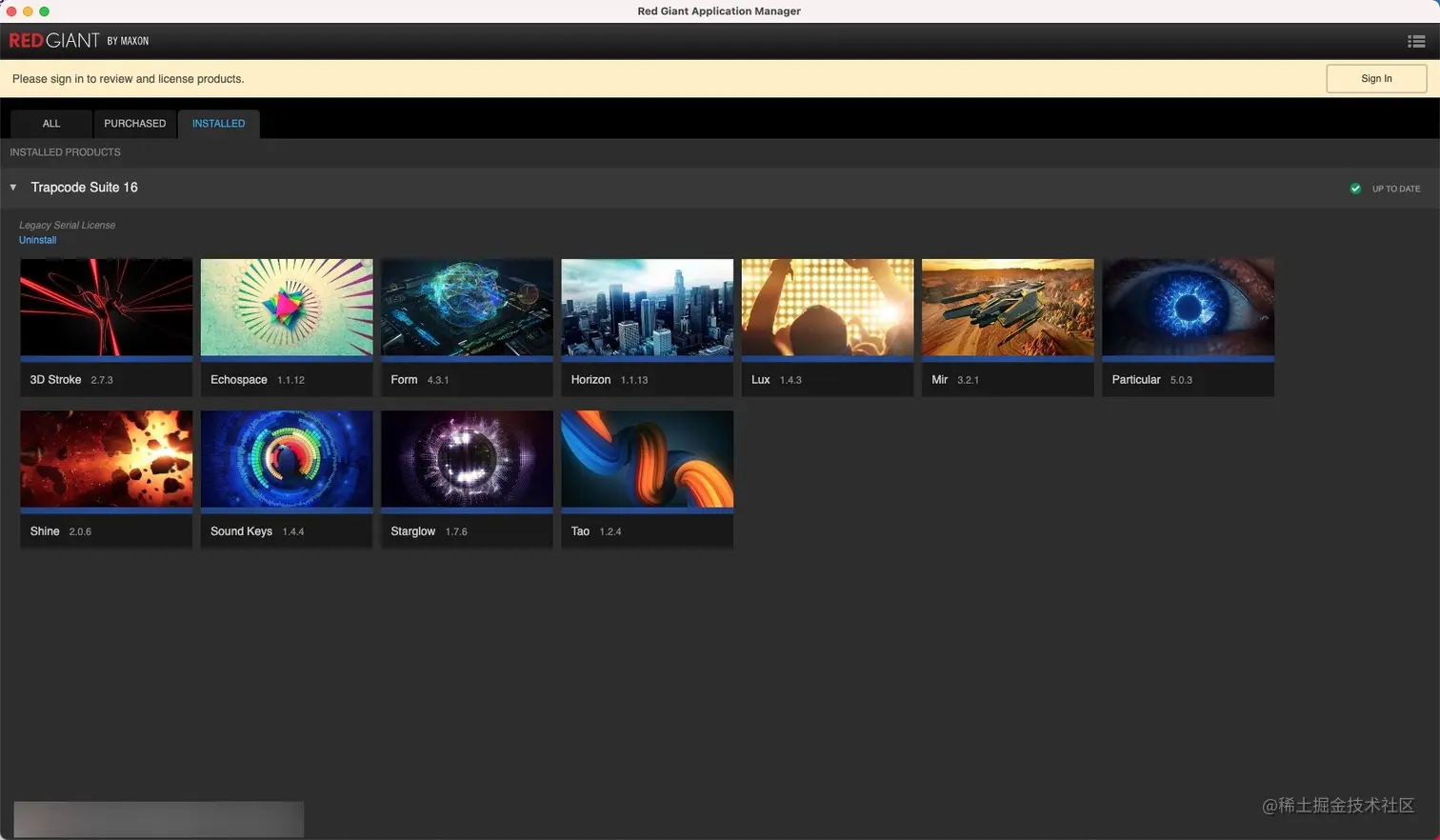Collapse the Trapcode Suite 16 section
The image size is (1440, 840).
point(13,188)
